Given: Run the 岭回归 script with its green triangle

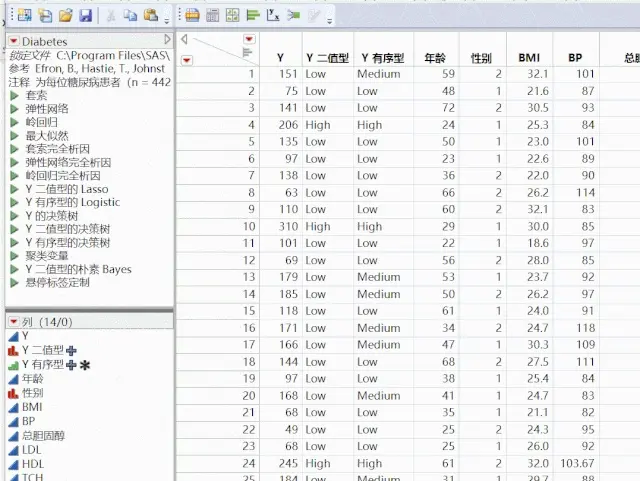Looking at the screenshot, I should click(x=14, y=122).
